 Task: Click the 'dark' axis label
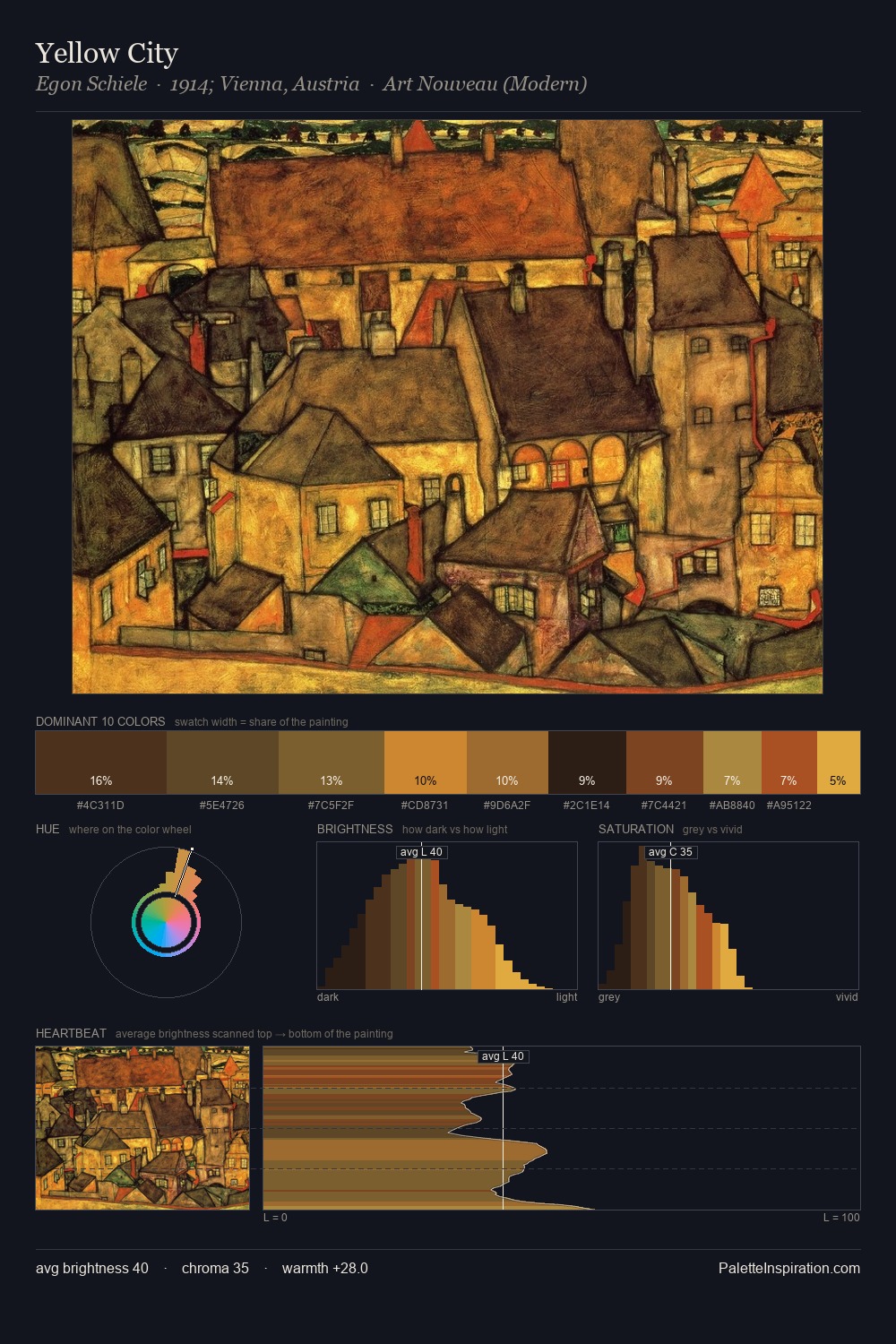328,997
